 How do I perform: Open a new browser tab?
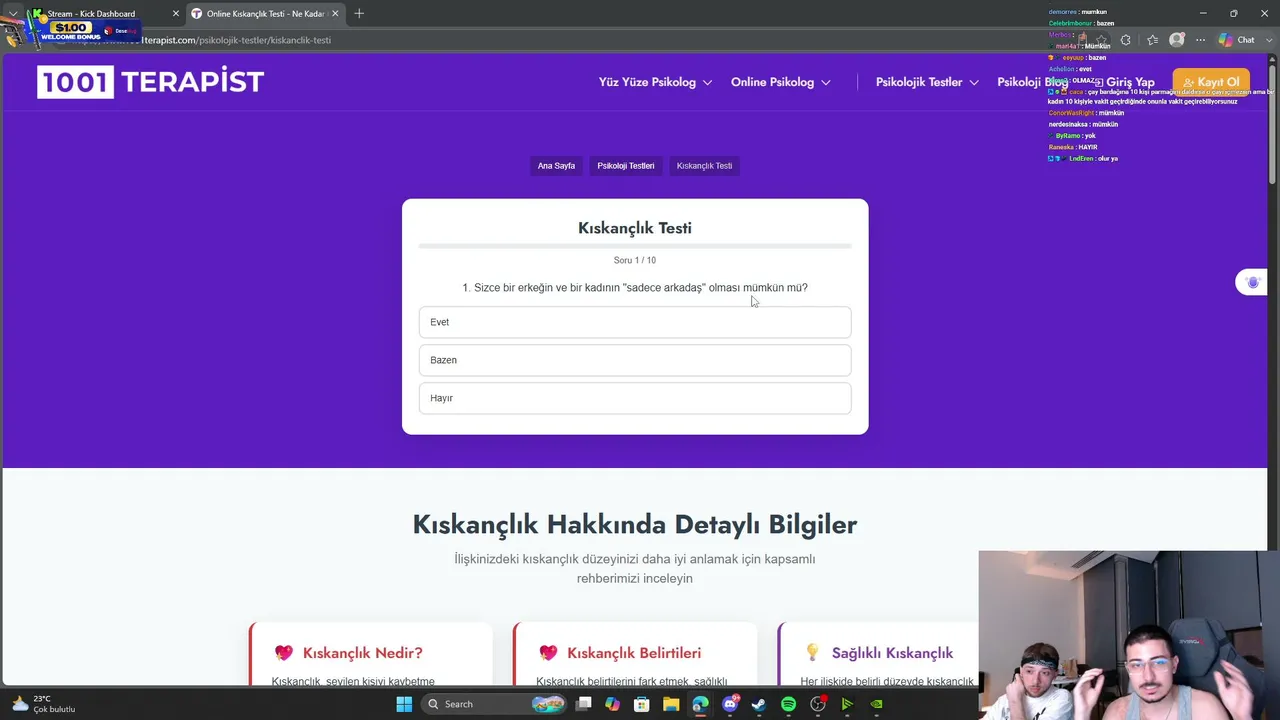[x=359, y=14]
